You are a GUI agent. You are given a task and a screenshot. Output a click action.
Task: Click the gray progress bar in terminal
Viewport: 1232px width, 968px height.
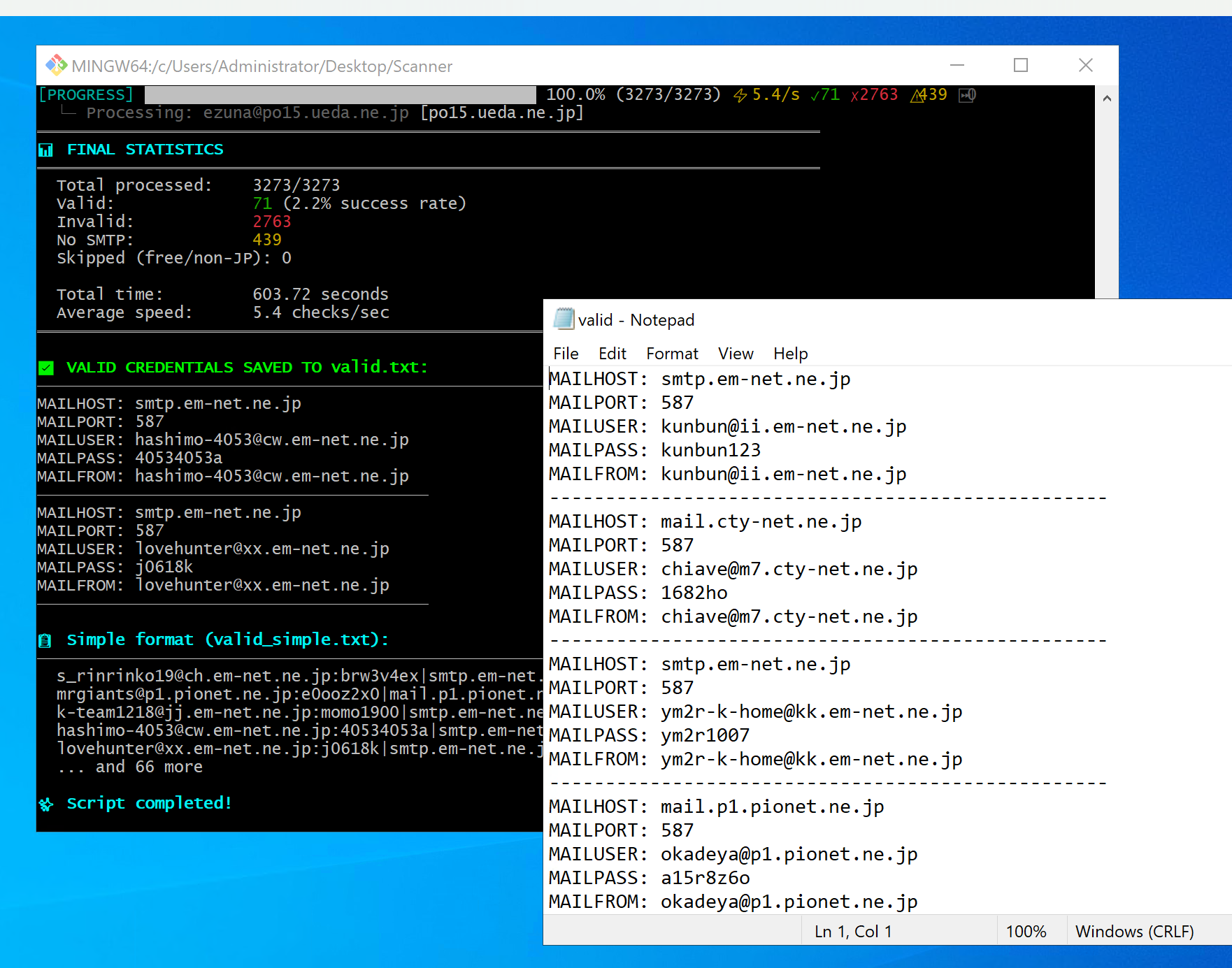click(x=340, y=95)
